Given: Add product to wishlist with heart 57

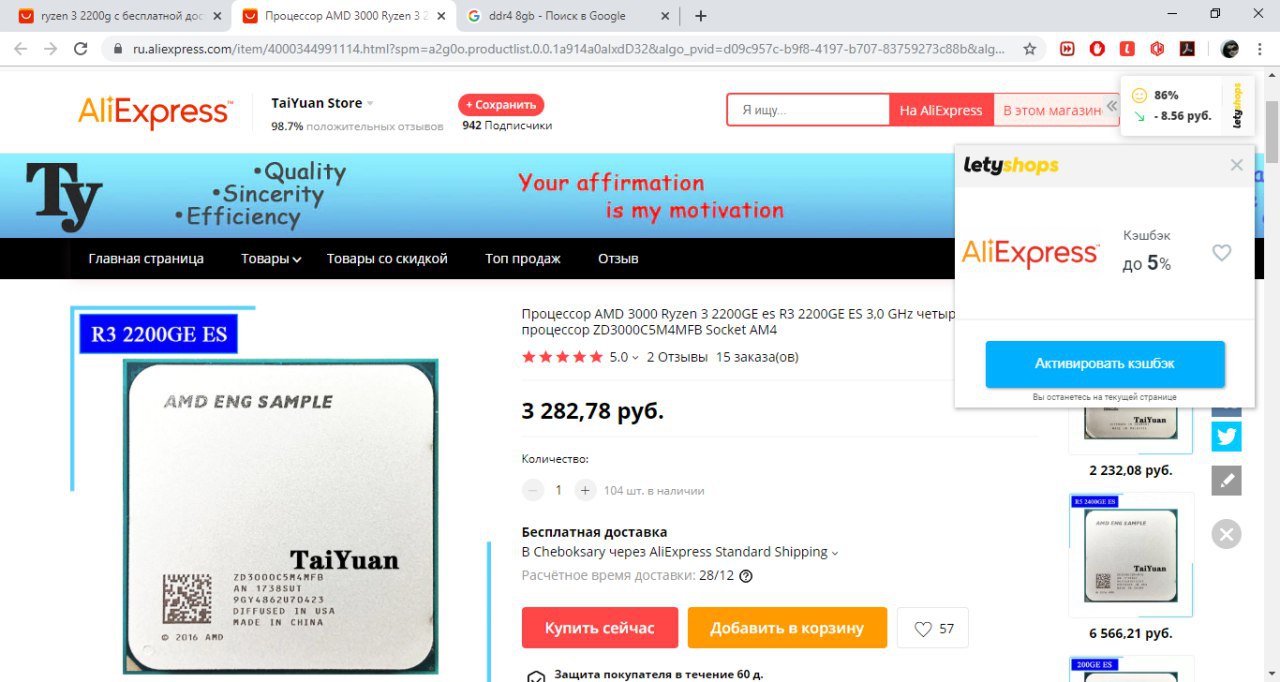Looking at the screenshot, I should click(x=933, y=628).
